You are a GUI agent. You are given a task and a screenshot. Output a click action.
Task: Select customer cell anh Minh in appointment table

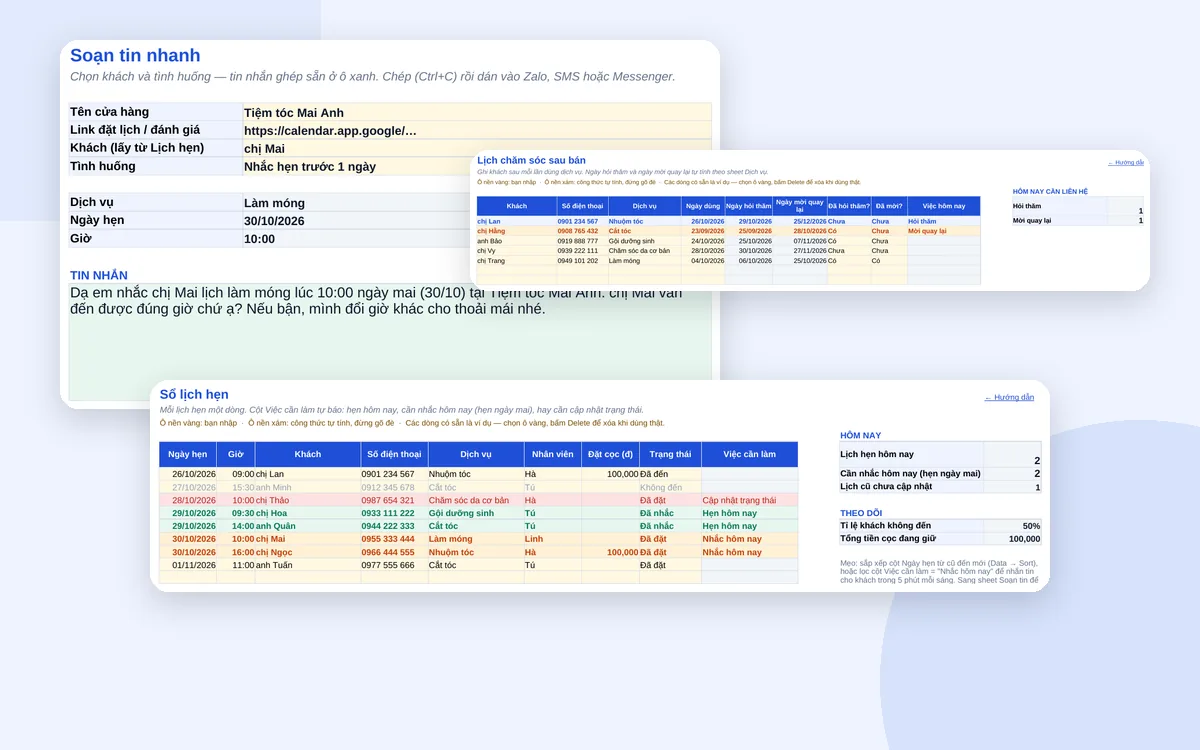pos(308,487)
